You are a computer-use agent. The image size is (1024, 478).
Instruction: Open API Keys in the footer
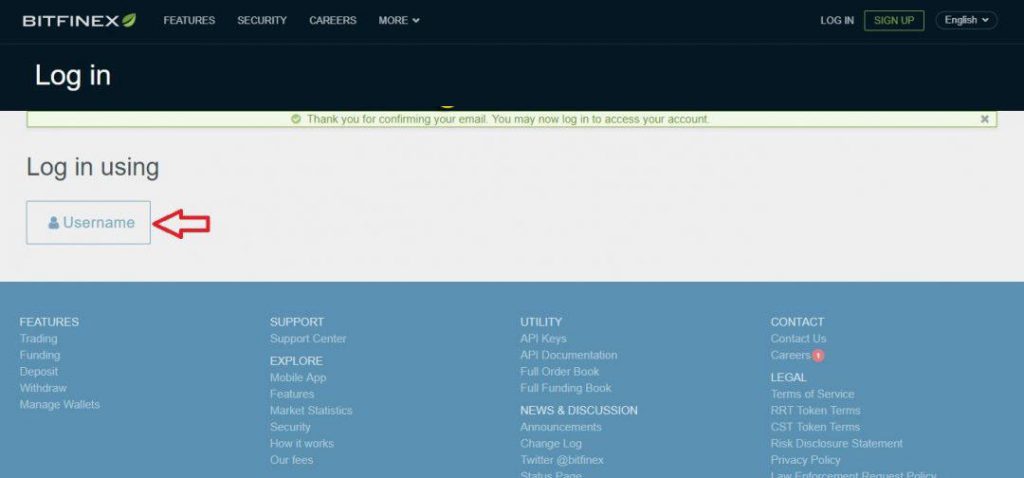(543, 338)
